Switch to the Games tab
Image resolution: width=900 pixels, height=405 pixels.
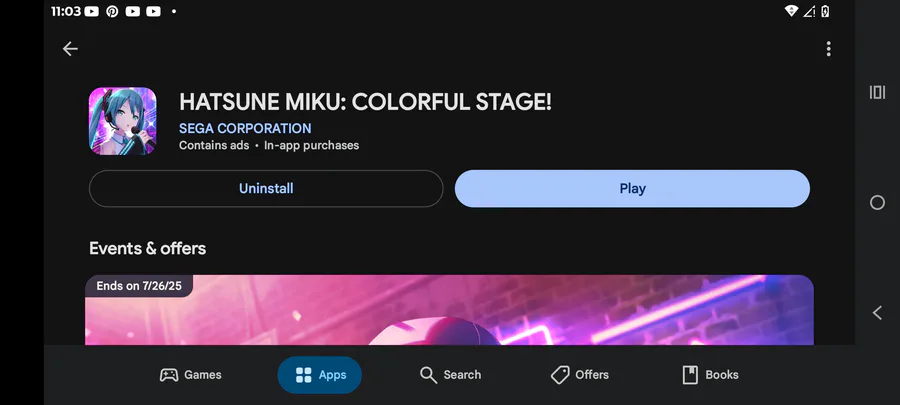point(190,375)
